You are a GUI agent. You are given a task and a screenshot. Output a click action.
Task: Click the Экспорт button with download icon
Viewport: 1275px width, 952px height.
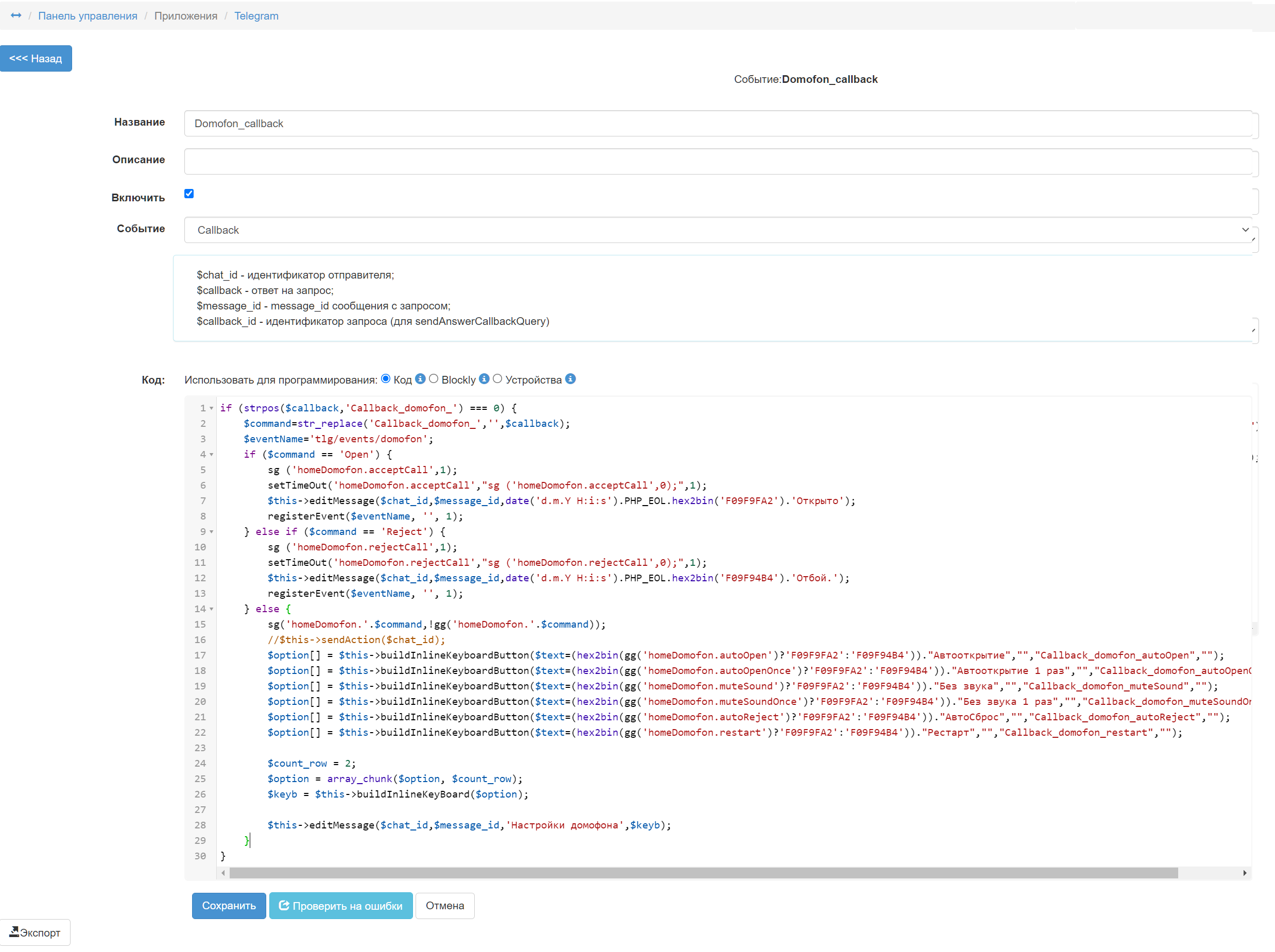pos(35,932)
